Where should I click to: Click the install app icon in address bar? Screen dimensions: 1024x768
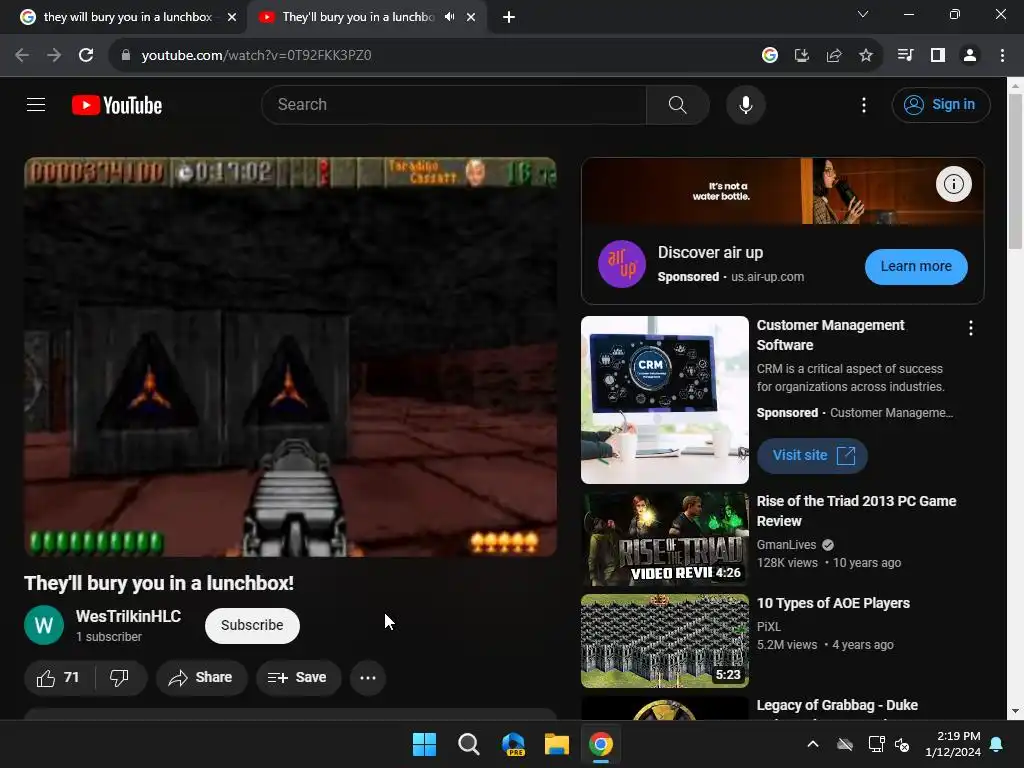(x=801, y=55)
